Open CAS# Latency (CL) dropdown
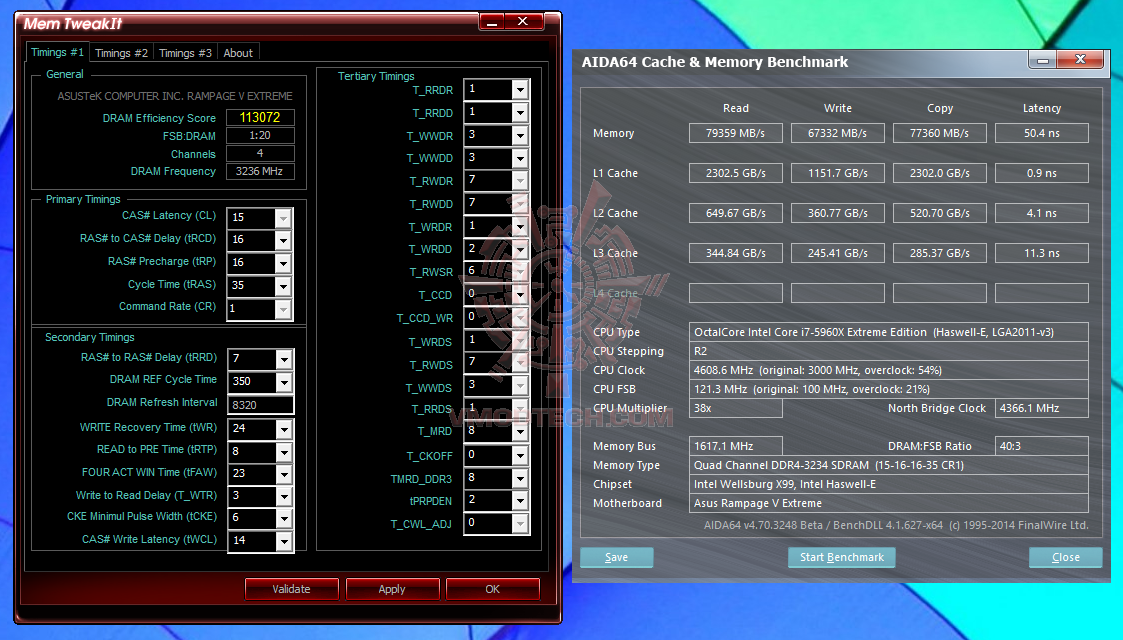 [284, 218]
